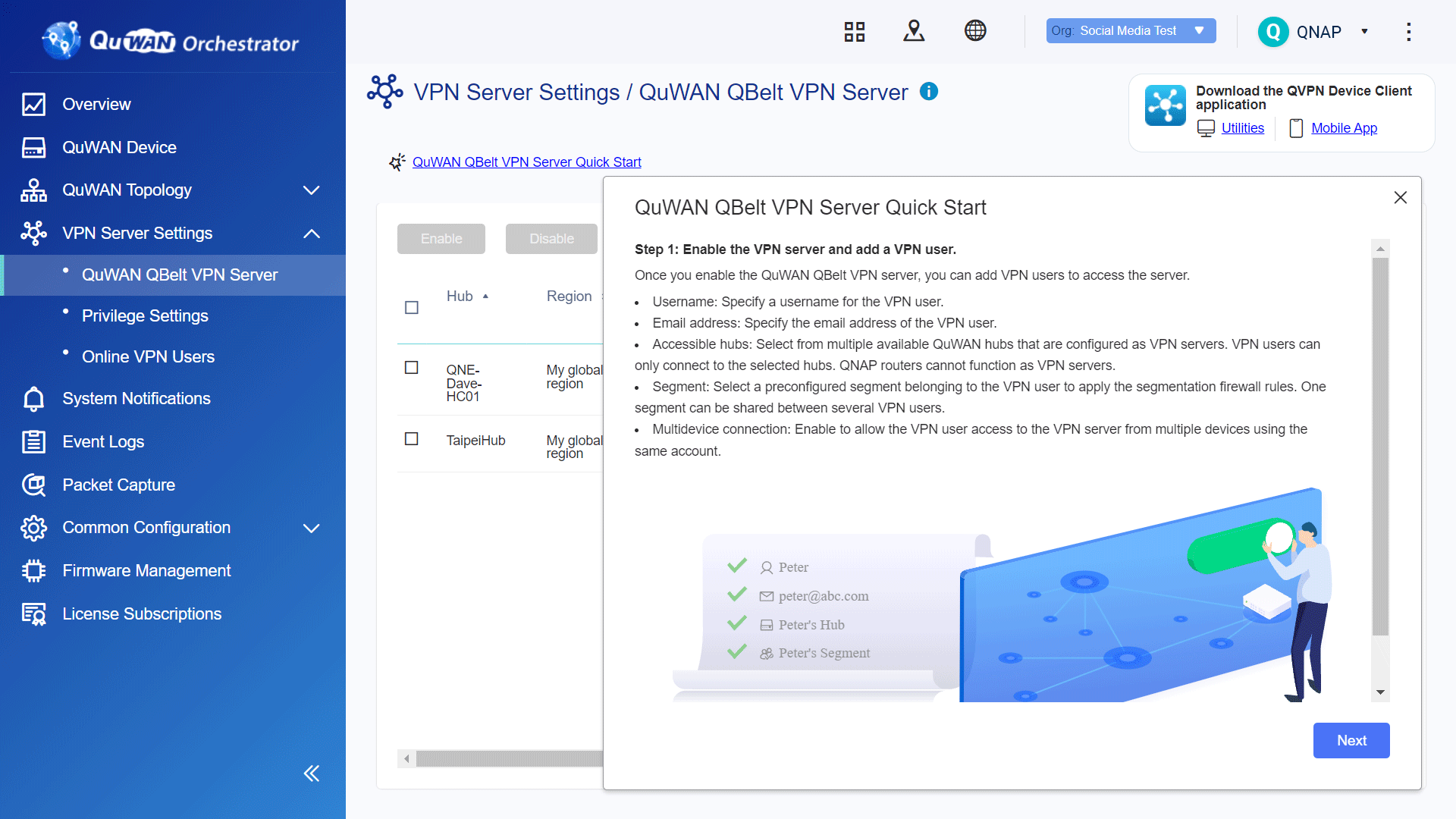1456x819 pixels.
Task: Click the Region column header
Action: (x=569, y=297)
